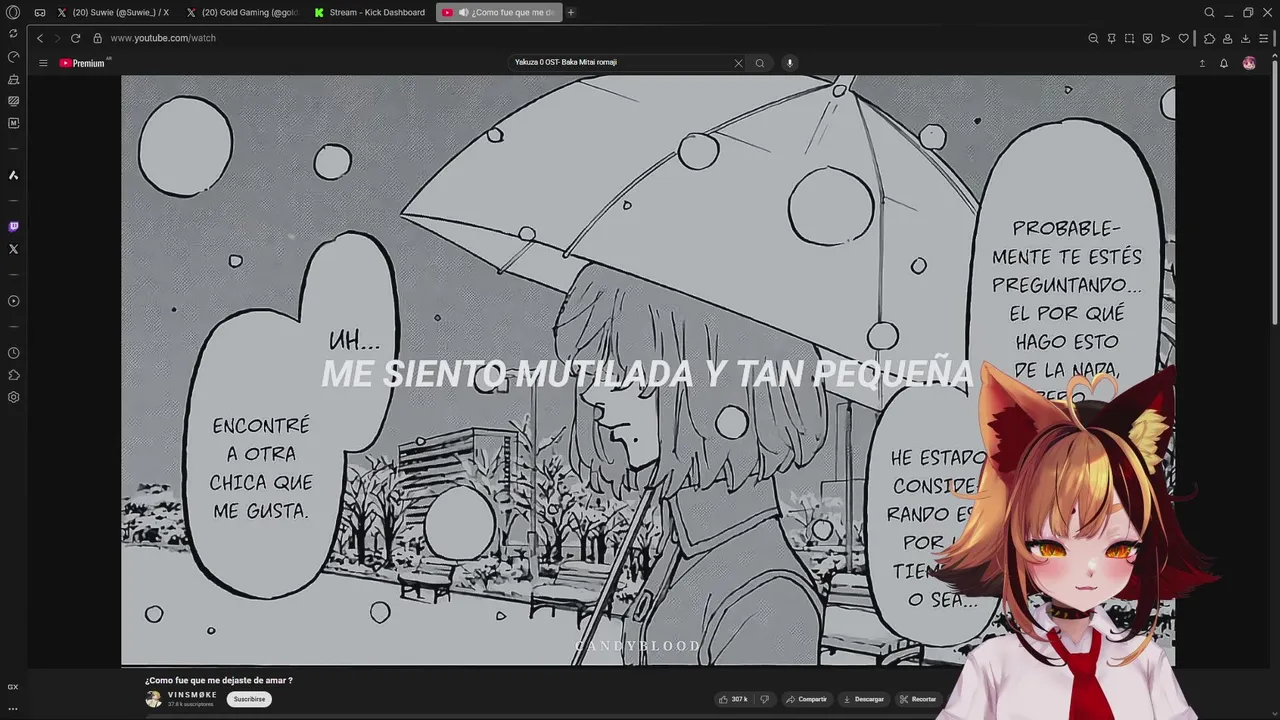
Task: Reload the current page
Action: pyautogui.click(x=75, y=38)
